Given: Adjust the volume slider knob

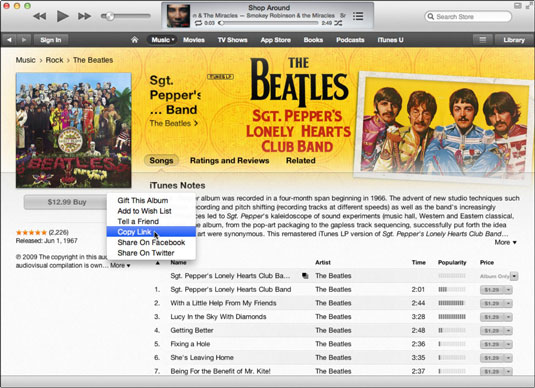Looking at the screenshot, I should point(109,16).
